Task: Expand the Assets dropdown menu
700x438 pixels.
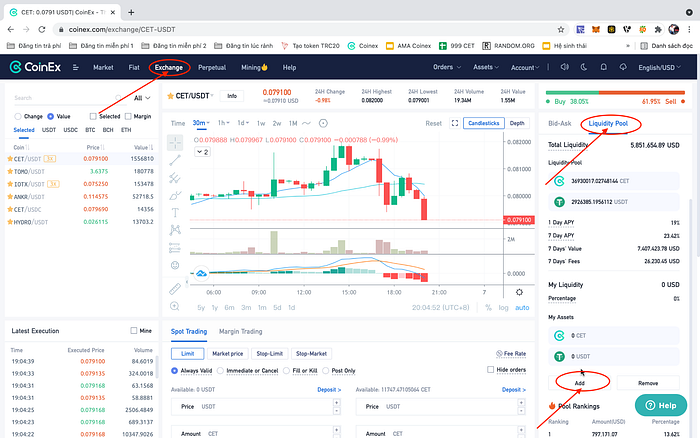Action: [486, 67]
